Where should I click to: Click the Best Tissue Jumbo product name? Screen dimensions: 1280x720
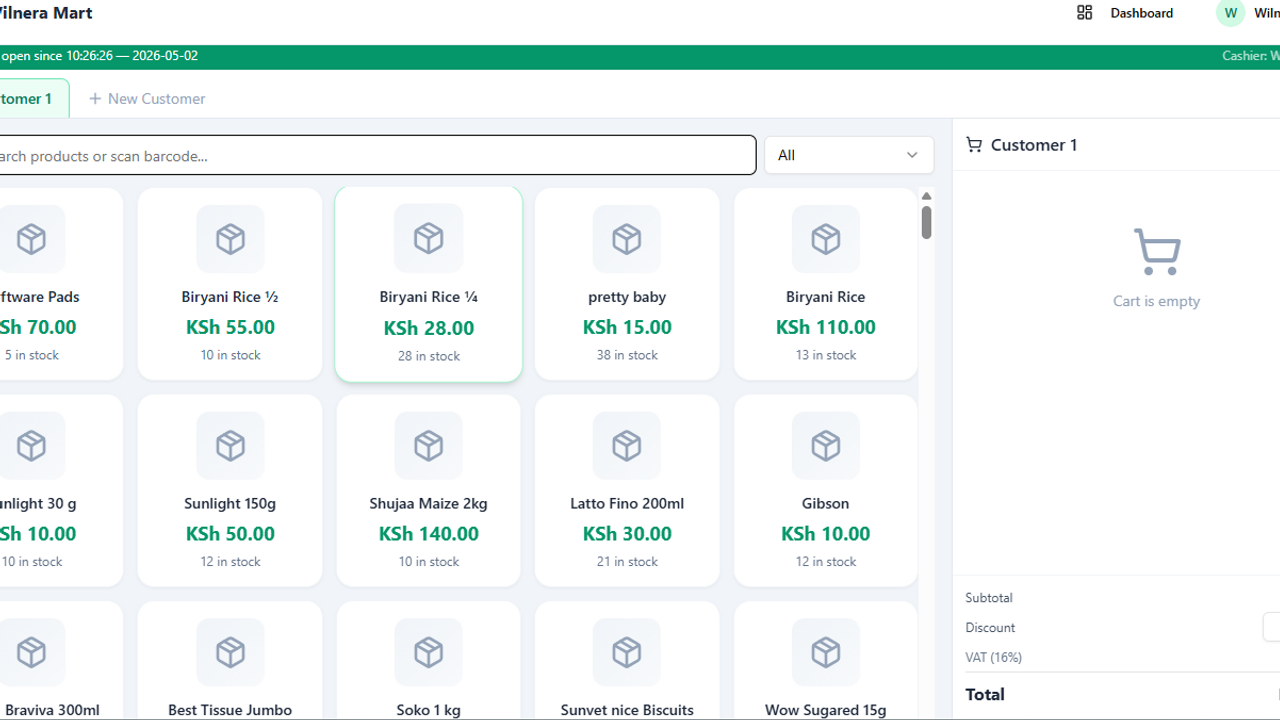(x=230, y=710)
